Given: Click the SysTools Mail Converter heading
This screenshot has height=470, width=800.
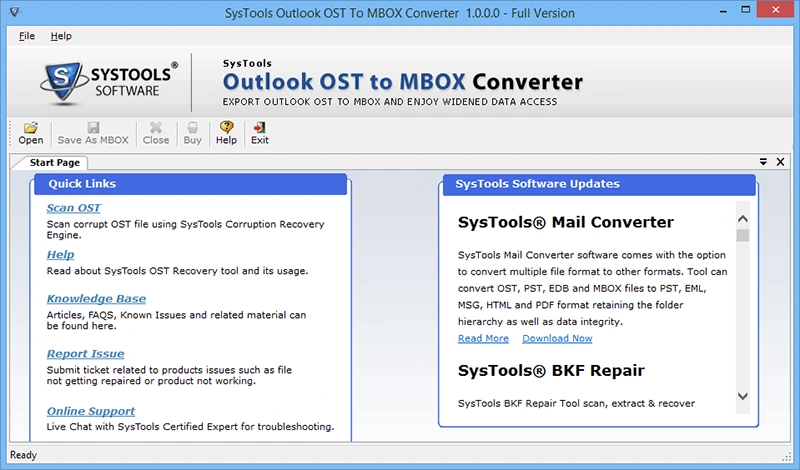Looking at the screenshot, I should pos(565,222).
